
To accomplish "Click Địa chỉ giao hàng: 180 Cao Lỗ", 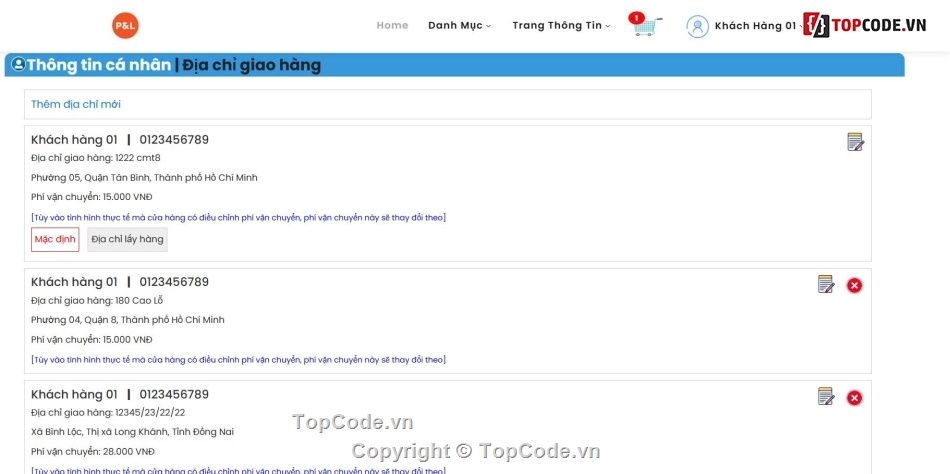I will [x=97, y=301].
